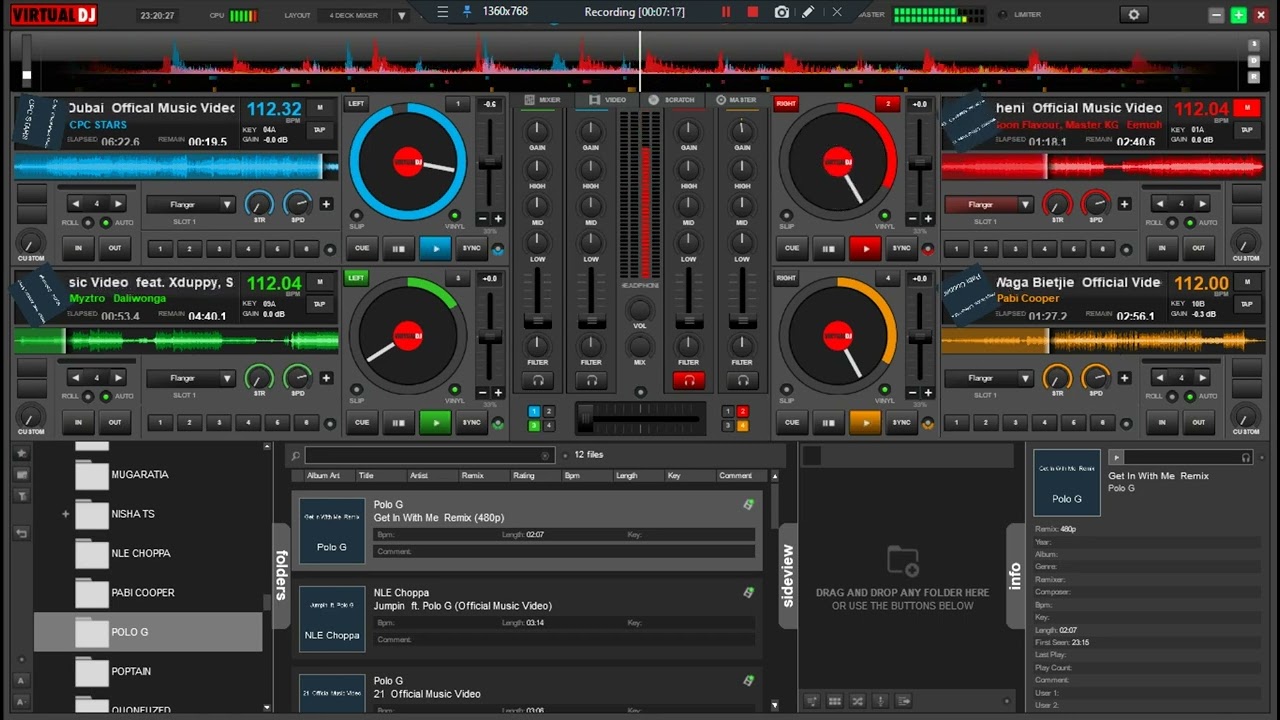Image resolution: width=1280 pixels, height=720 pixels.
Task: Add an effect slot on red deck 2
Action: [x=1125, y=204]
